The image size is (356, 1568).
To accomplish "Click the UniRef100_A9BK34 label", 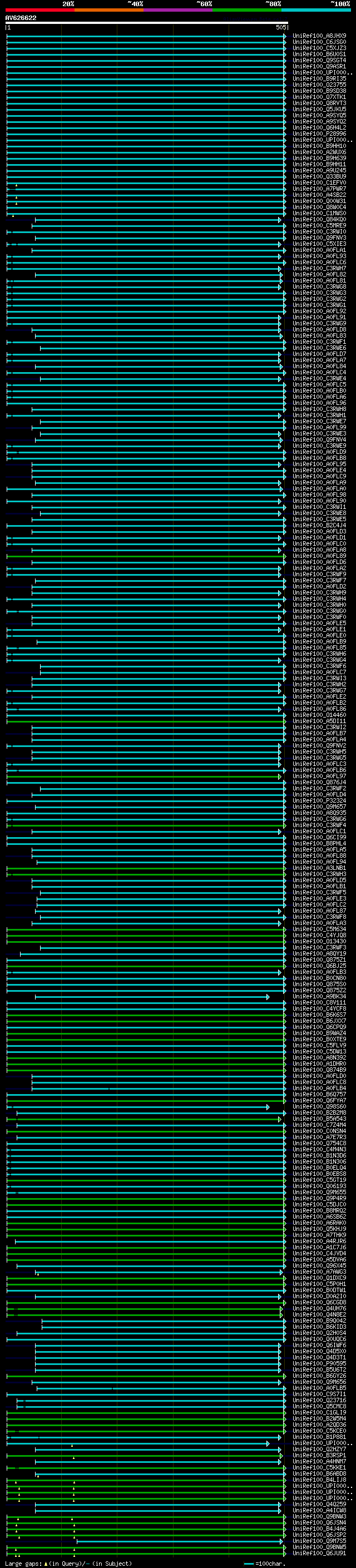I will [x=319, y=996].
